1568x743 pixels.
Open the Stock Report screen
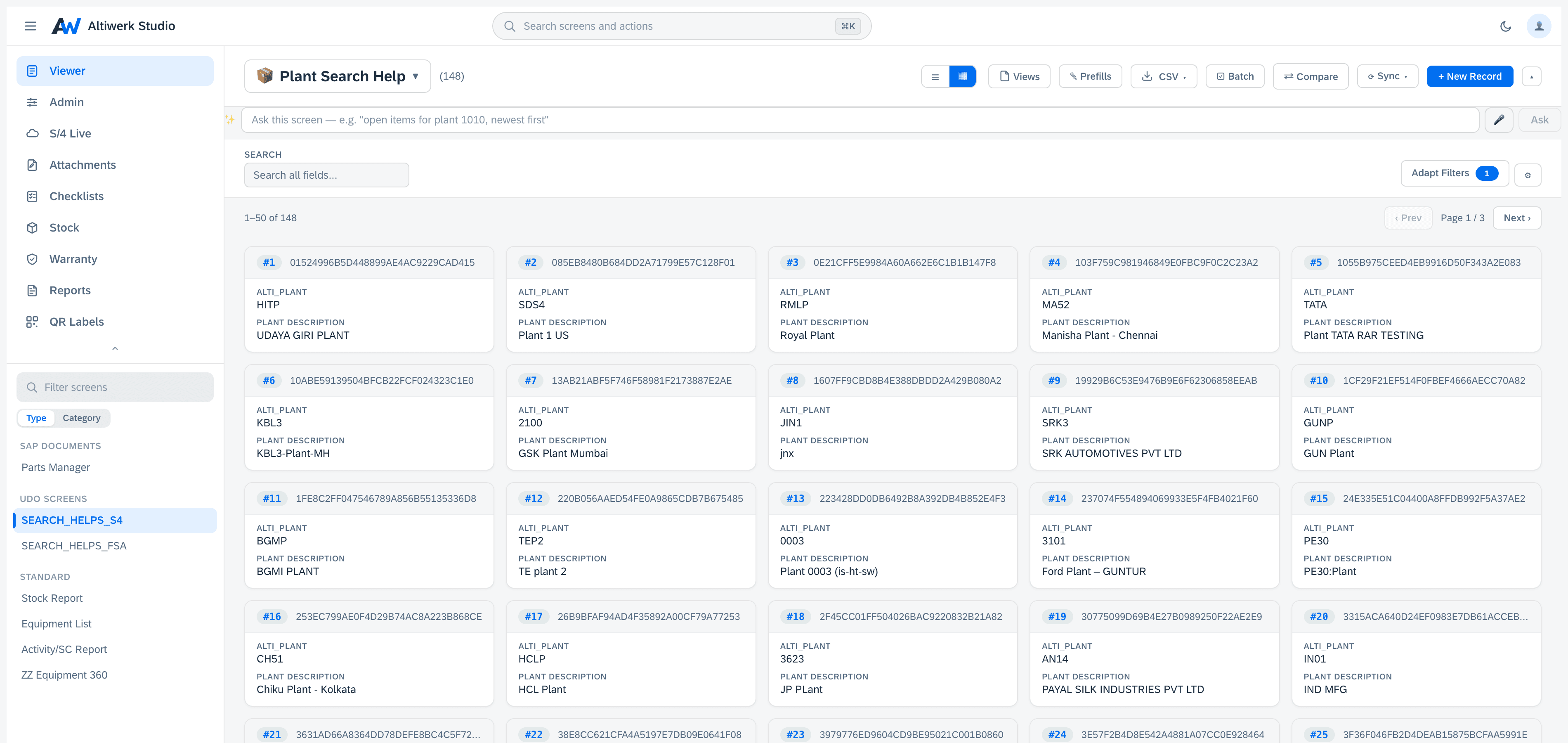pos(115,599)
